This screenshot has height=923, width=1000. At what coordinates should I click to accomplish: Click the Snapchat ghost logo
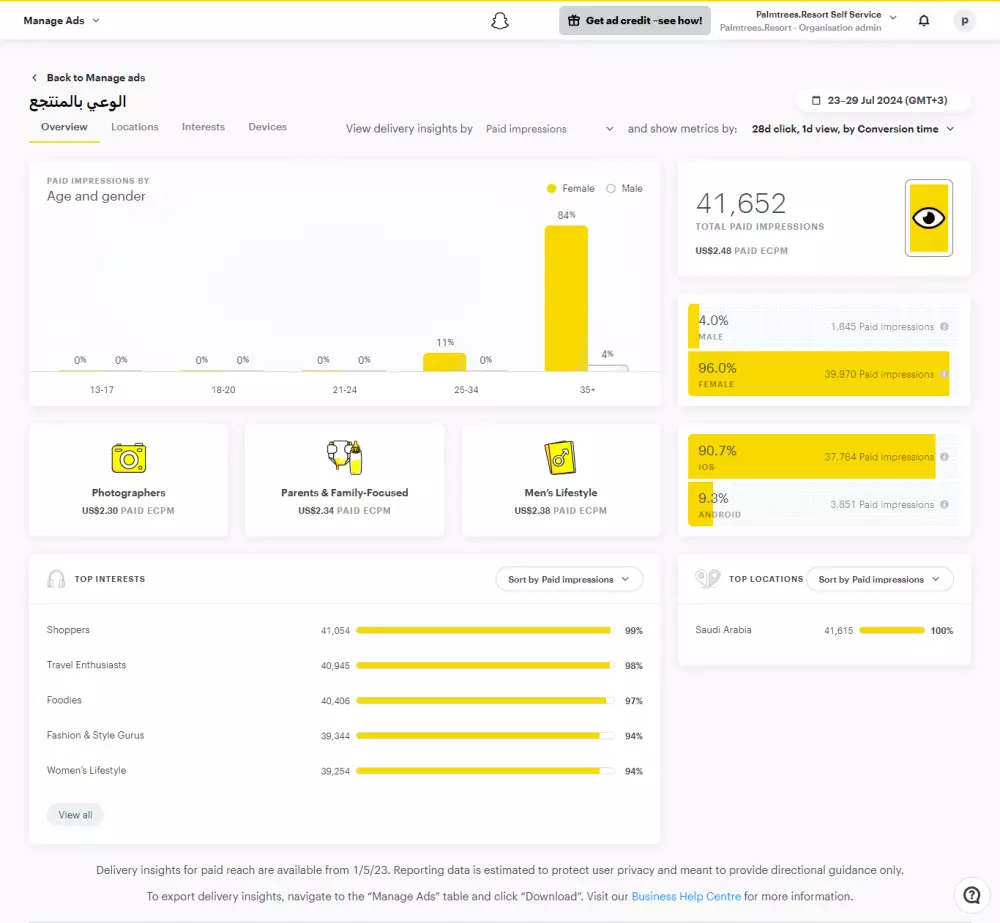click(x=500, y=20)
